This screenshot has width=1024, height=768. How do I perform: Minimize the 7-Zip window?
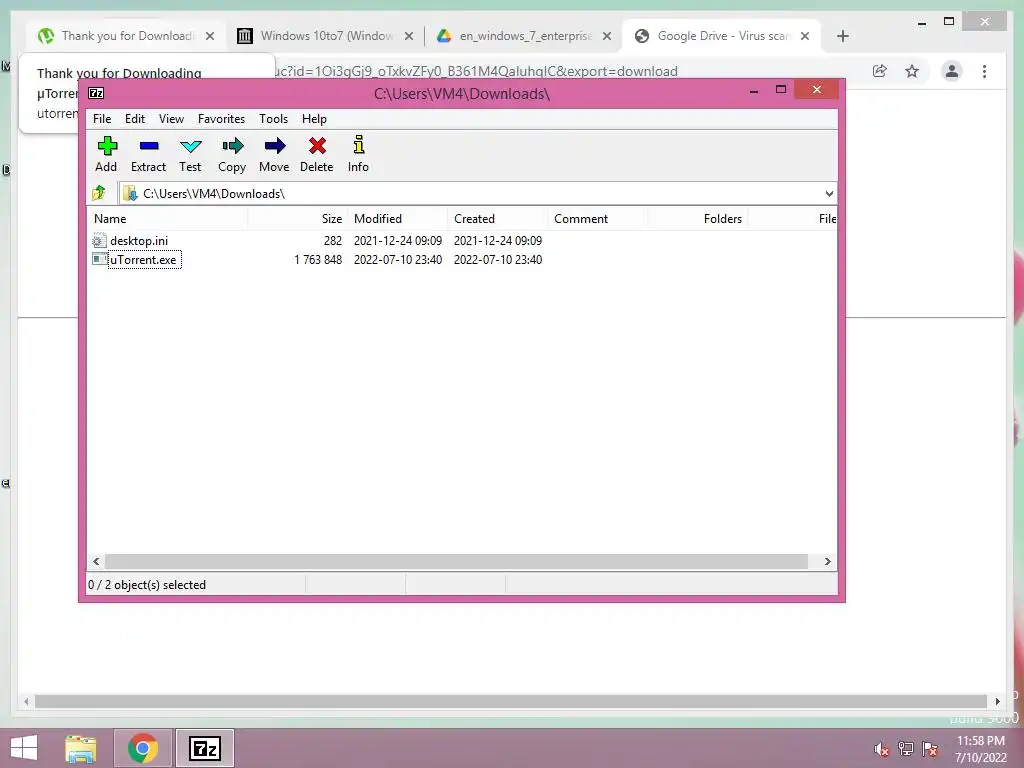click(x=754, y=91)
